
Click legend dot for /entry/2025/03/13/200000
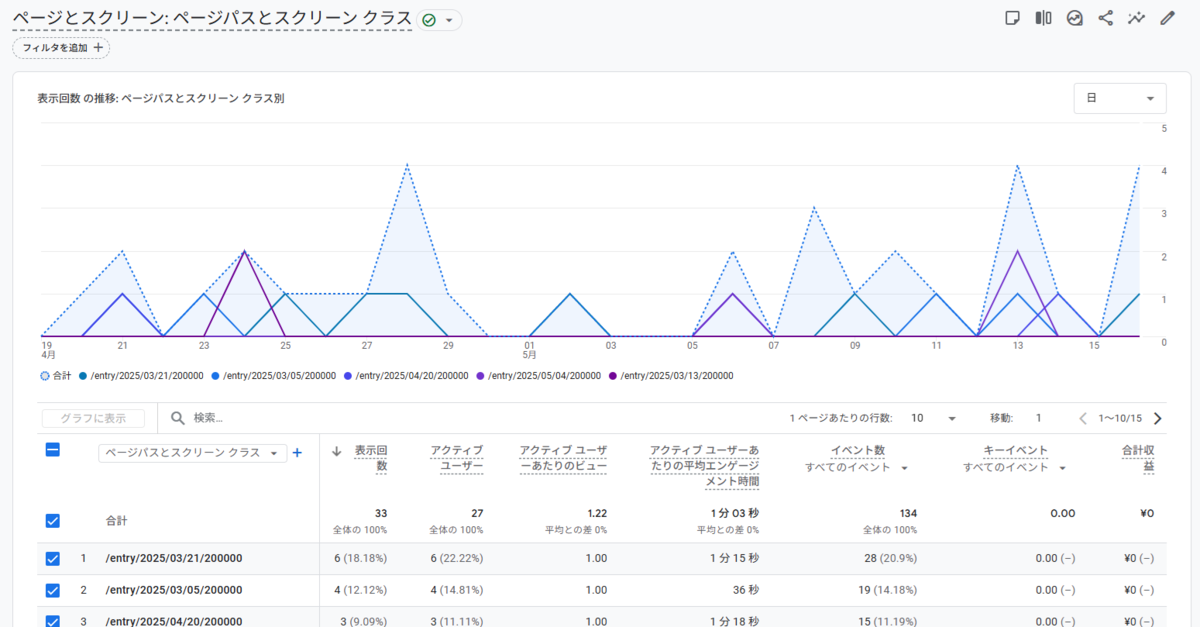(x=613, y=376)
